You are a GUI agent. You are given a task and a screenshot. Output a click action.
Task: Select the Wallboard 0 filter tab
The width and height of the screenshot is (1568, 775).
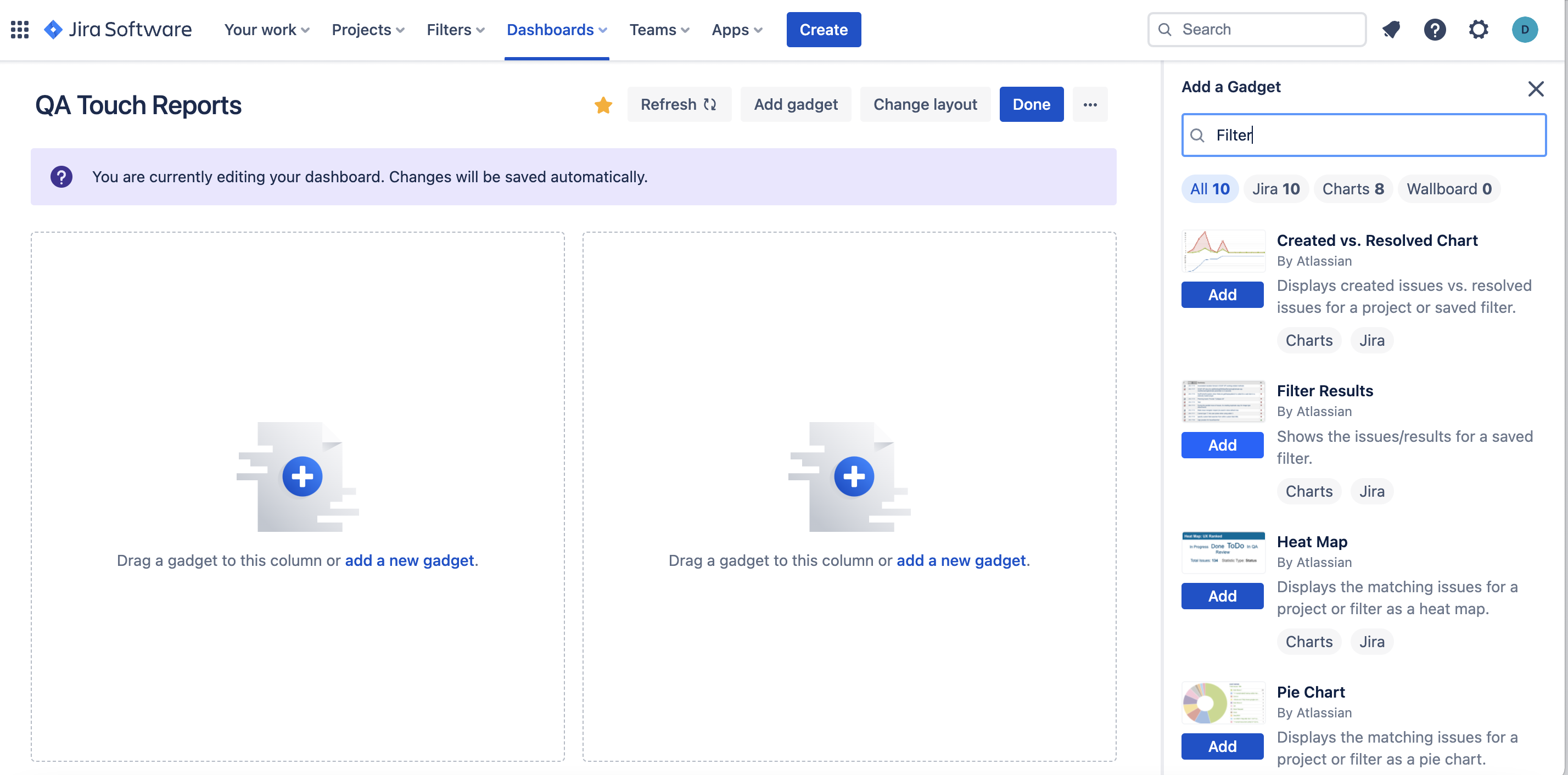(x=1449, y=189)
